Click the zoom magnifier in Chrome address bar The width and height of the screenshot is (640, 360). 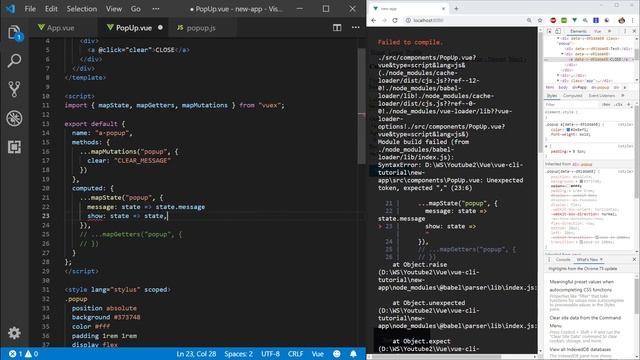[529, 20]
